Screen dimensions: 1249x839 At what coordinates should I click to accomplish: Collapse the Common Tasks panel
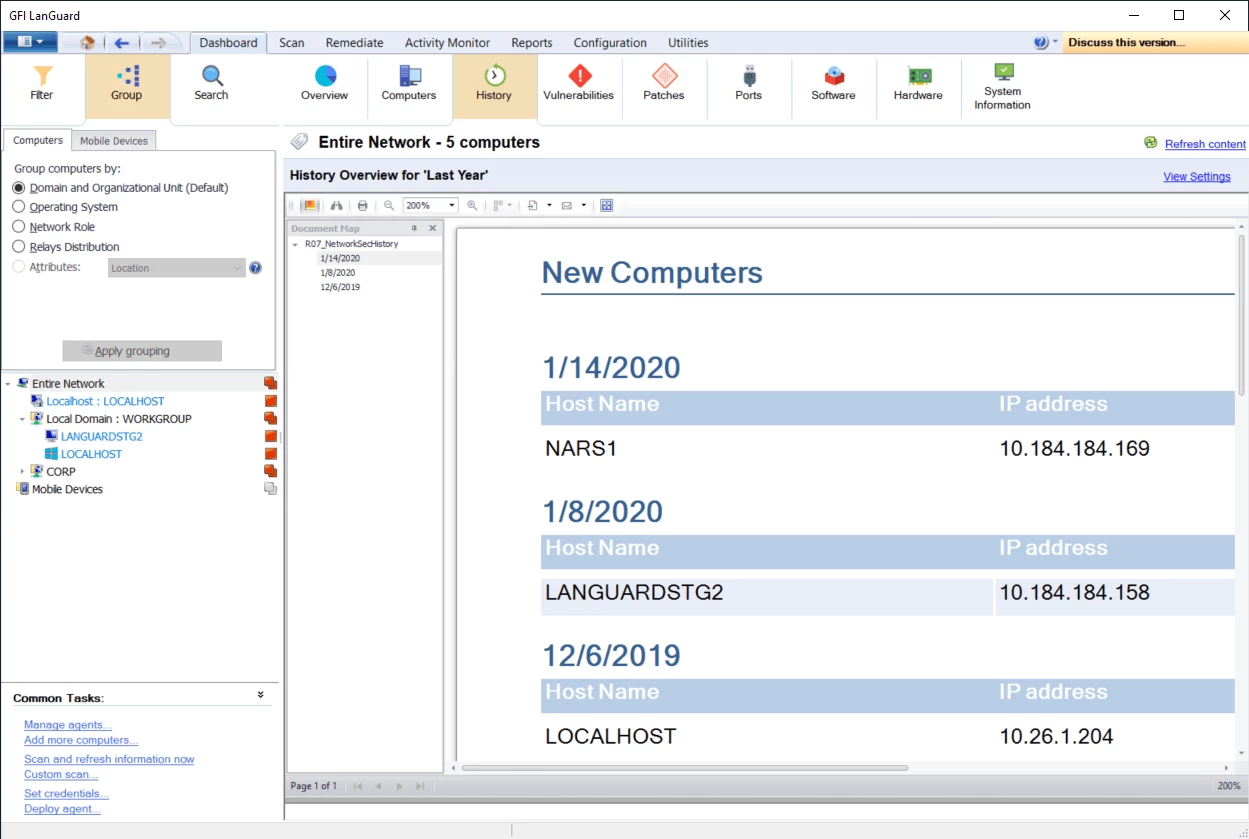click(x=260, y=695)
